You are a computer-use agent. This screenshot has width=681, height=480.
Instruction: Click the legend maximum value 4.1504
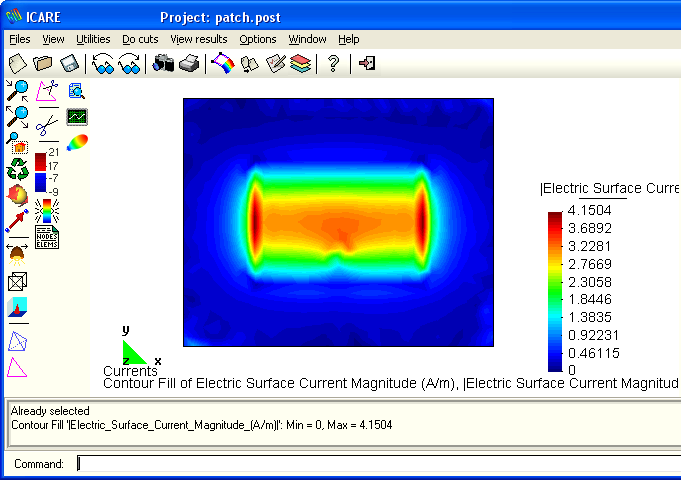[x=589, y=210]
